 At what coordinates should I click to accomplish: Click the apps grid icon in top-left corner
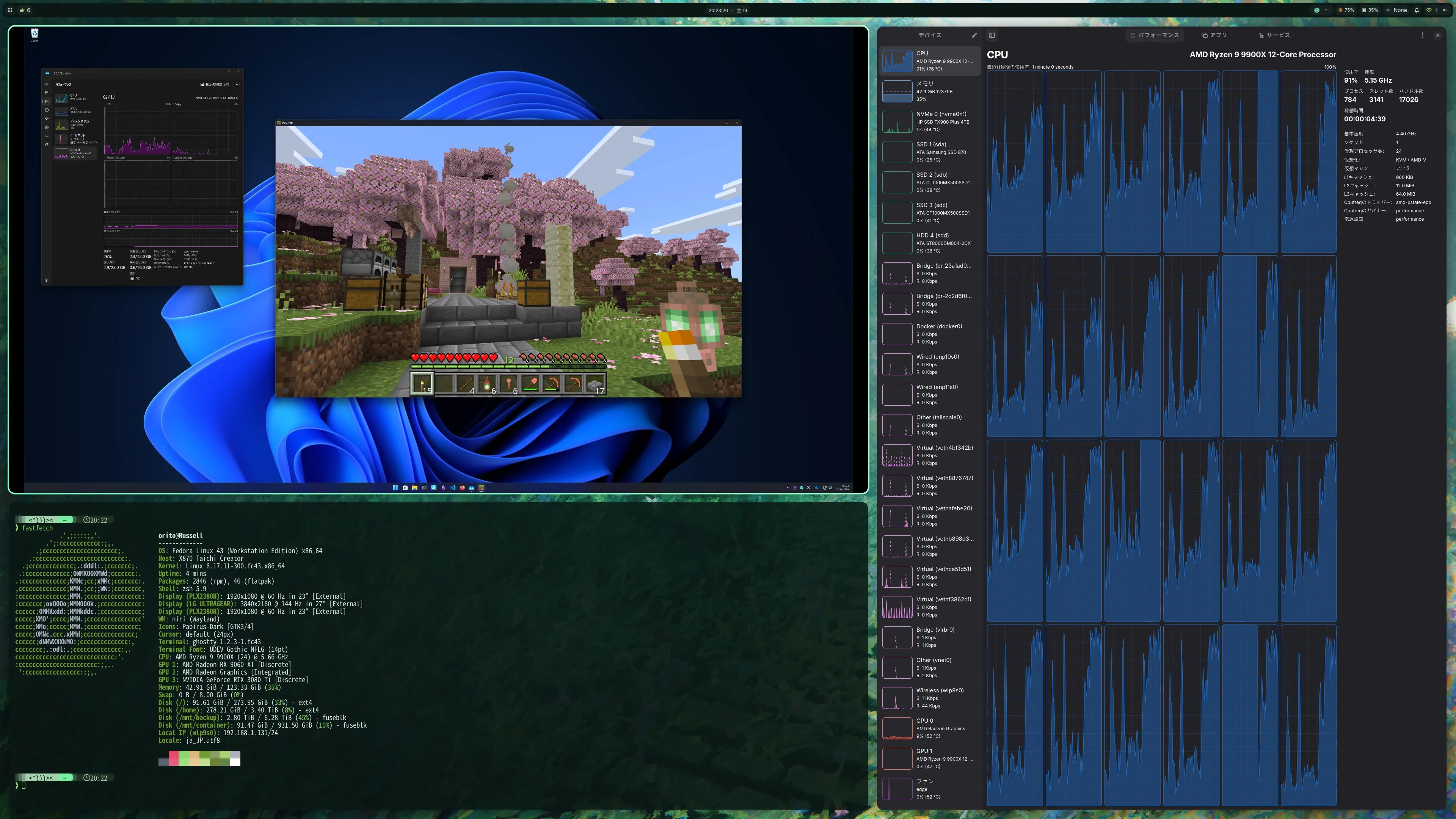pyautogui.click(x=9, y=10)
